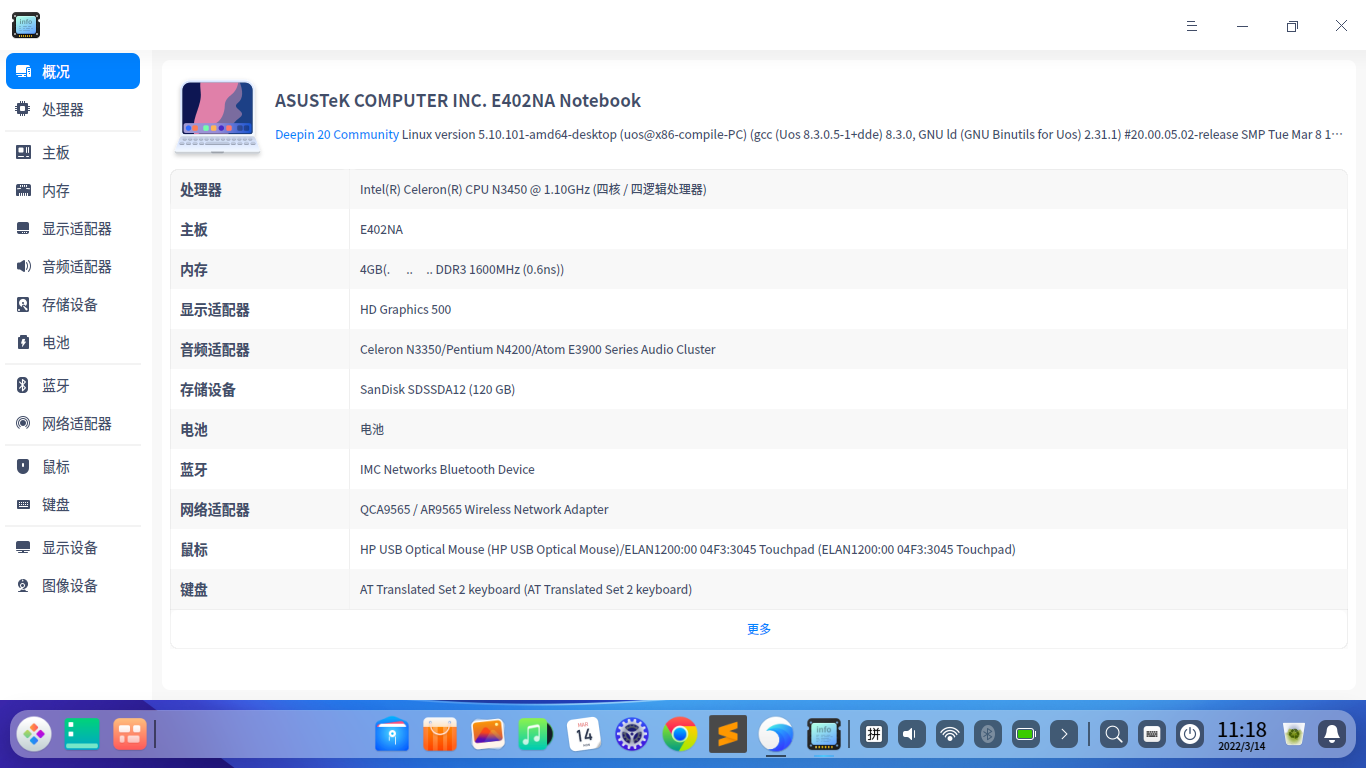
Task: Open the Calendar dock icon showing 14
Action: click(584, 735)
